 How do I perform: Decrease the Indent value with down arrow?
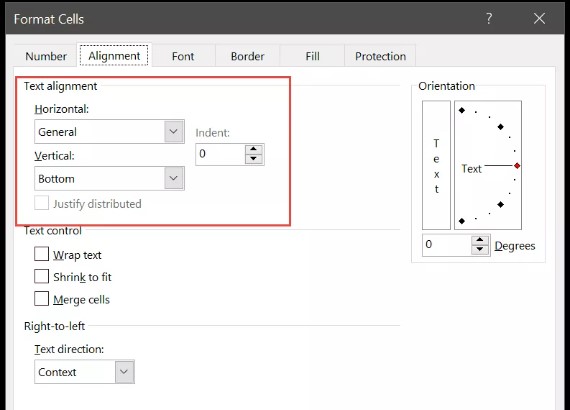(254, 159)
